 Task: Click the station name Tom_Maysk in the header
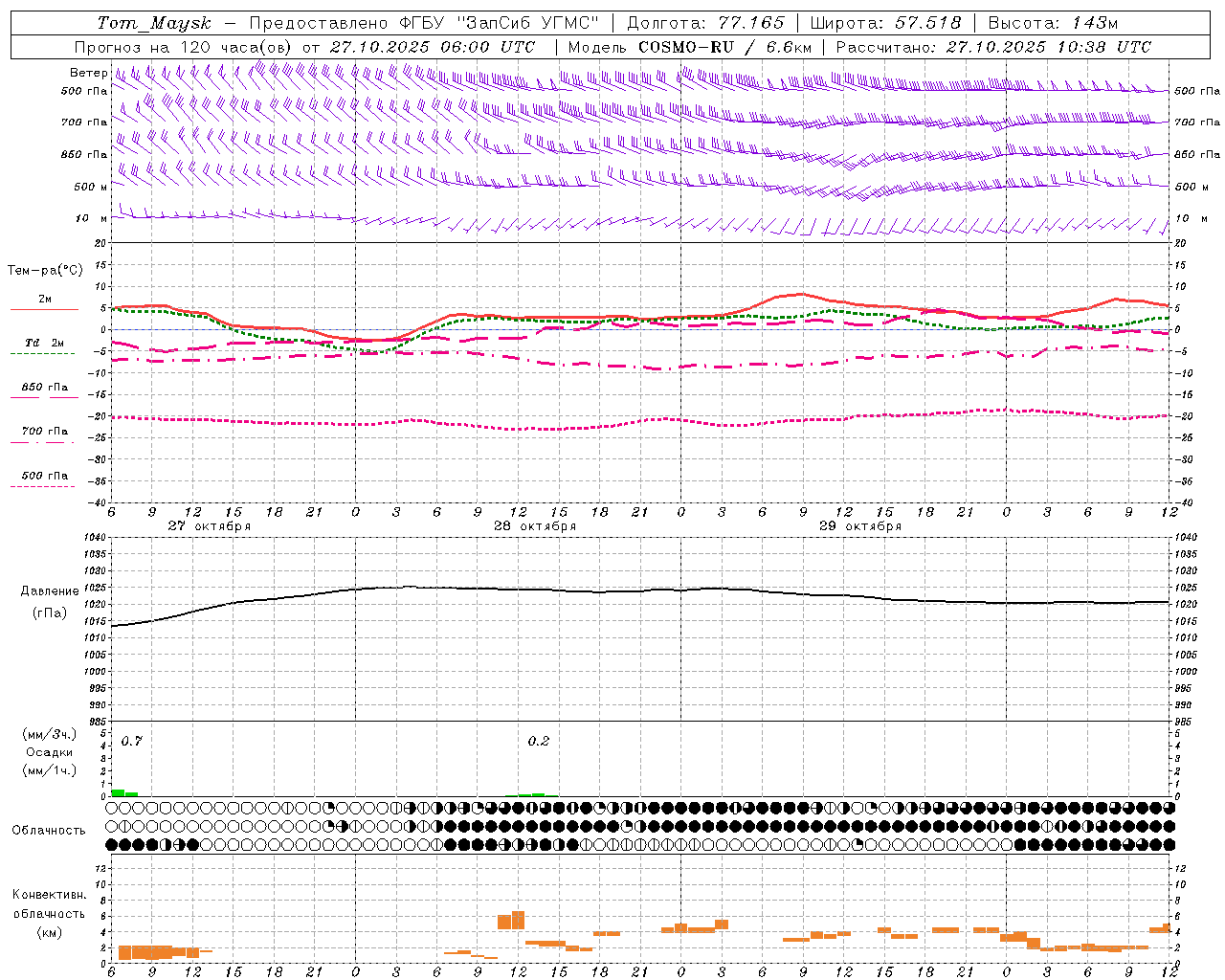tap(154, 23)
